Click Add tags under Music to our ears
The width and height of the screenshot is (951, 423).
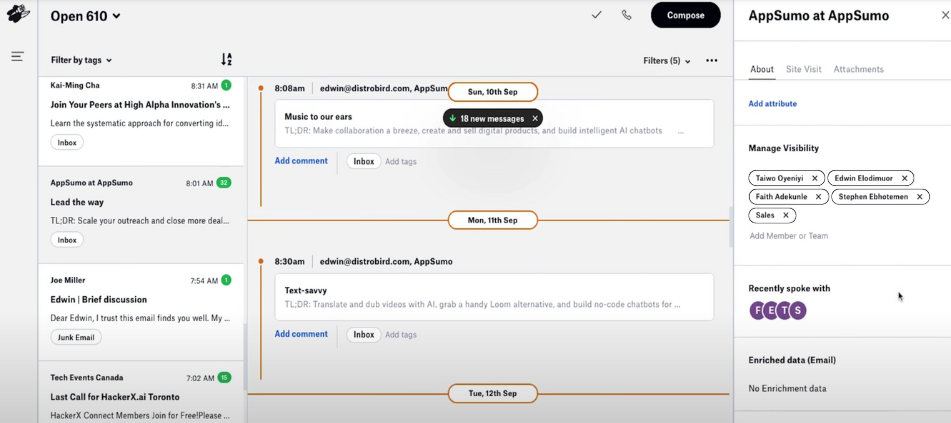click(401, 161)
